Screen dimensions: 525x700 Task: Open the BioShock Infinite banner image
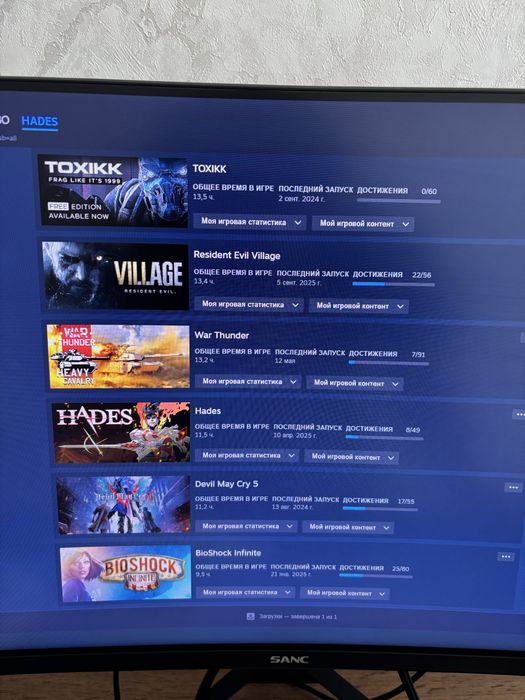tap(126, 574)
